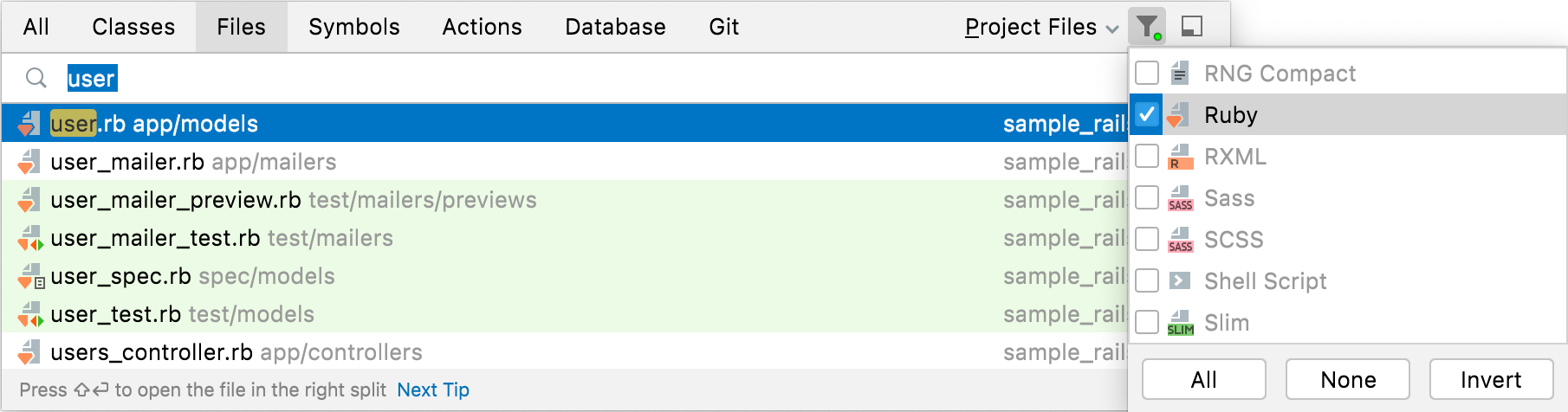
Task: Open the Project Files scope dropdown
Action: 1040,27
